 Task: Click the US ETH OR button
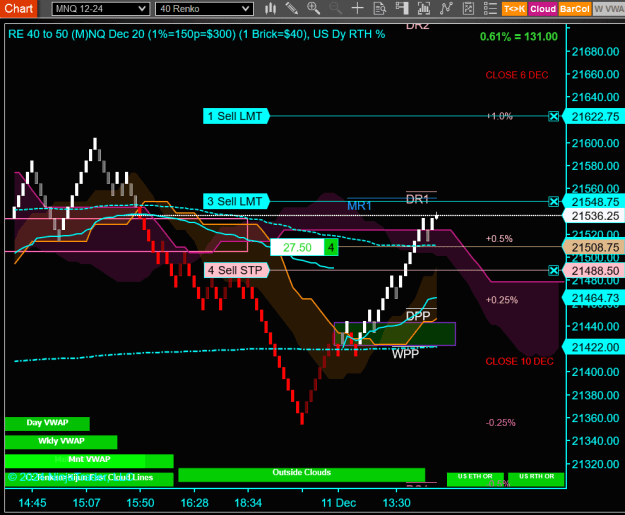[x=475, y=479]
